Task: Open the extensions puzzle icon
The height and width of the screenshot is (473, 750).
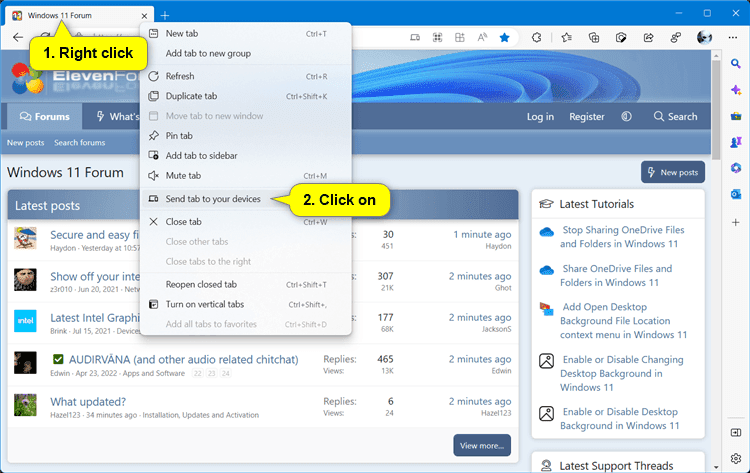Action: (x=537, y=37)
